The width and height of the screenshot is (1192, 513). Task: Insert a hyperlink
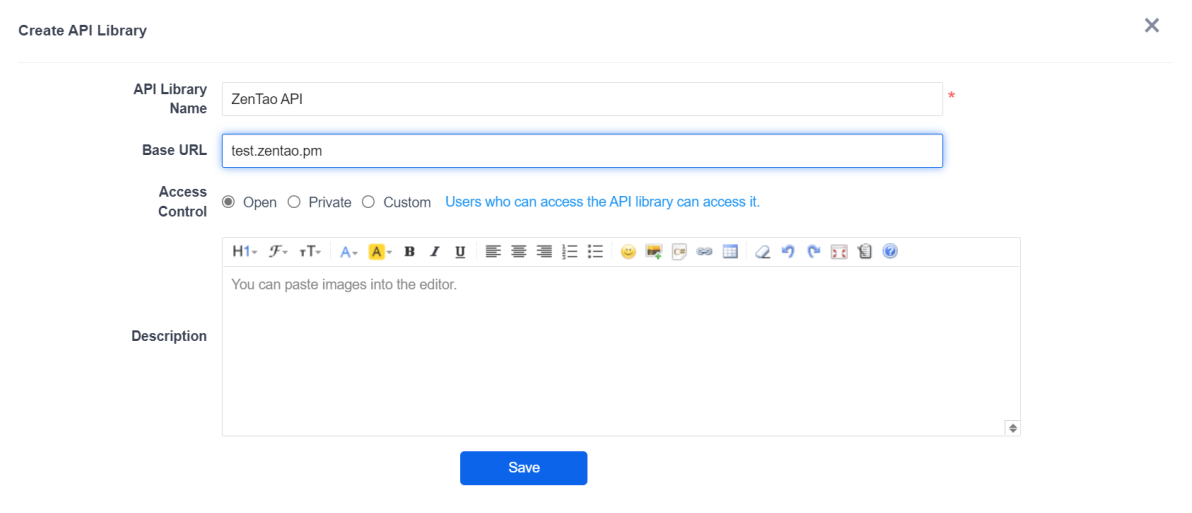tap(705, 252)
